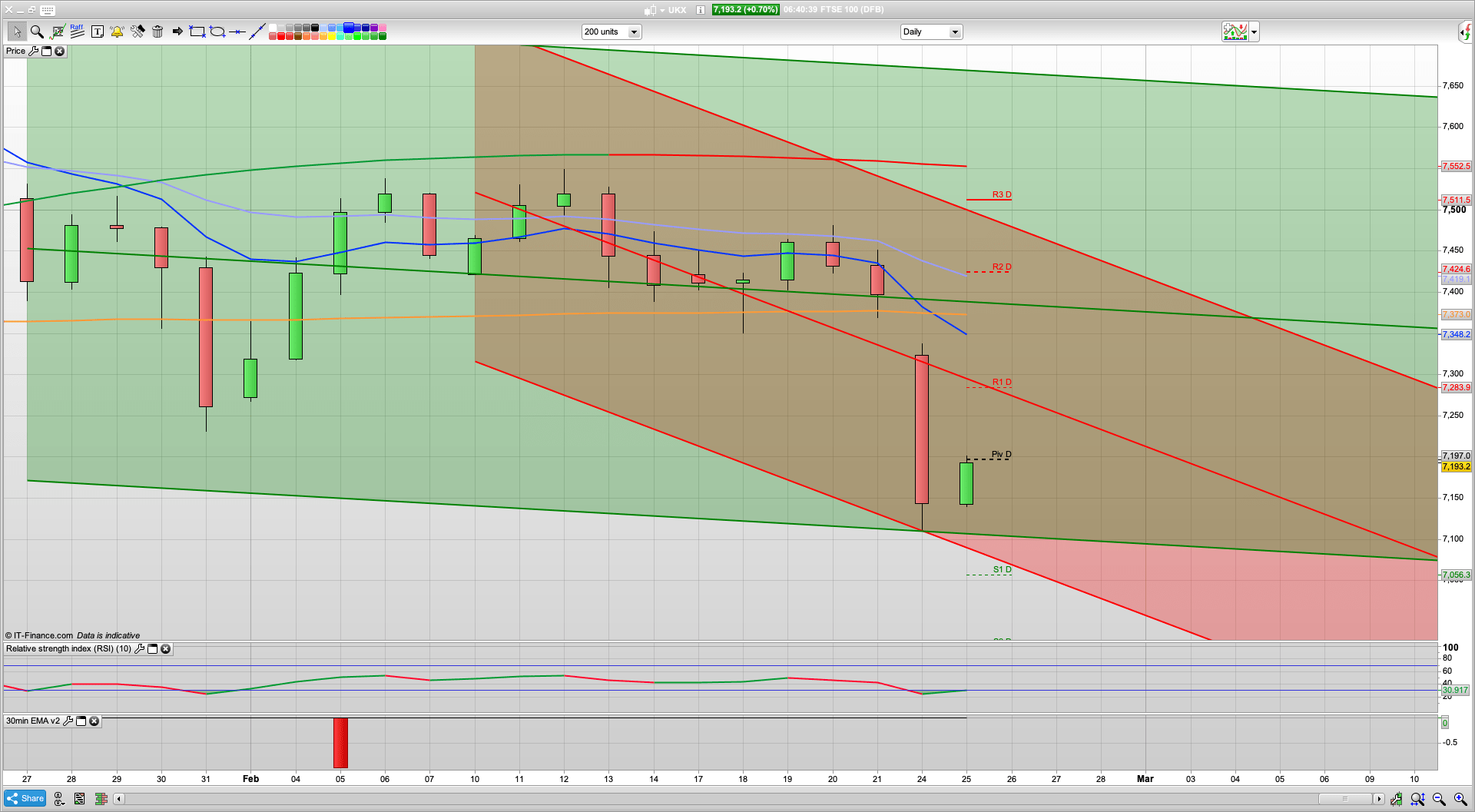Image resolution: width=1475 pixels, height=812 pixels.
Task: Select the Raff regression channel tool
Action: 77,31
